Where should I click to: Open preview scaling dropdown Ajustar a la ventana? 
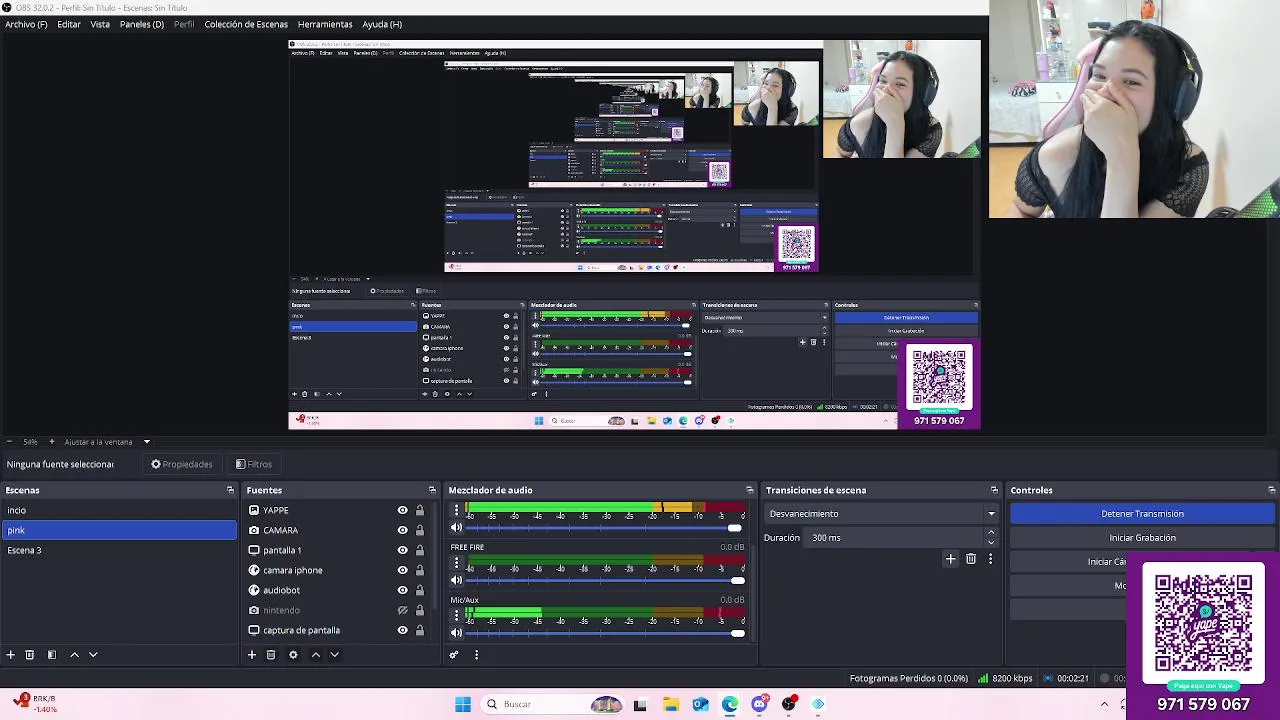click(107, 442)
